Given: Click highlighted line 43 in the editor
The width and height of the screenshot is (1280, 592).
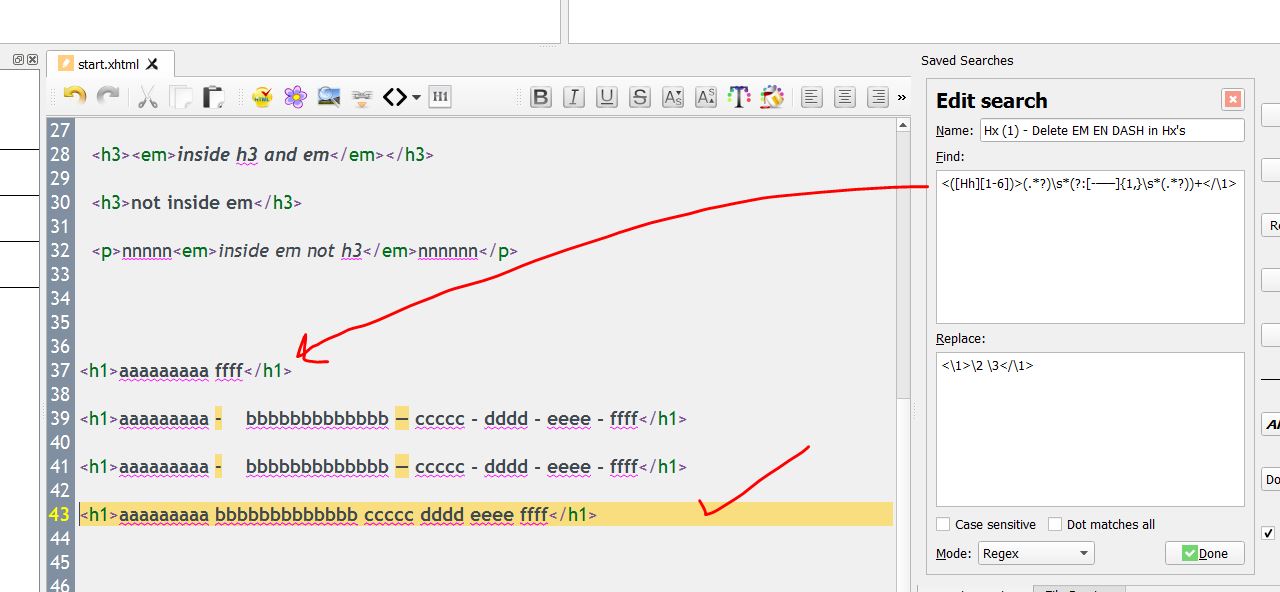Looking at the screenshot, I should [x=486, y=514].
